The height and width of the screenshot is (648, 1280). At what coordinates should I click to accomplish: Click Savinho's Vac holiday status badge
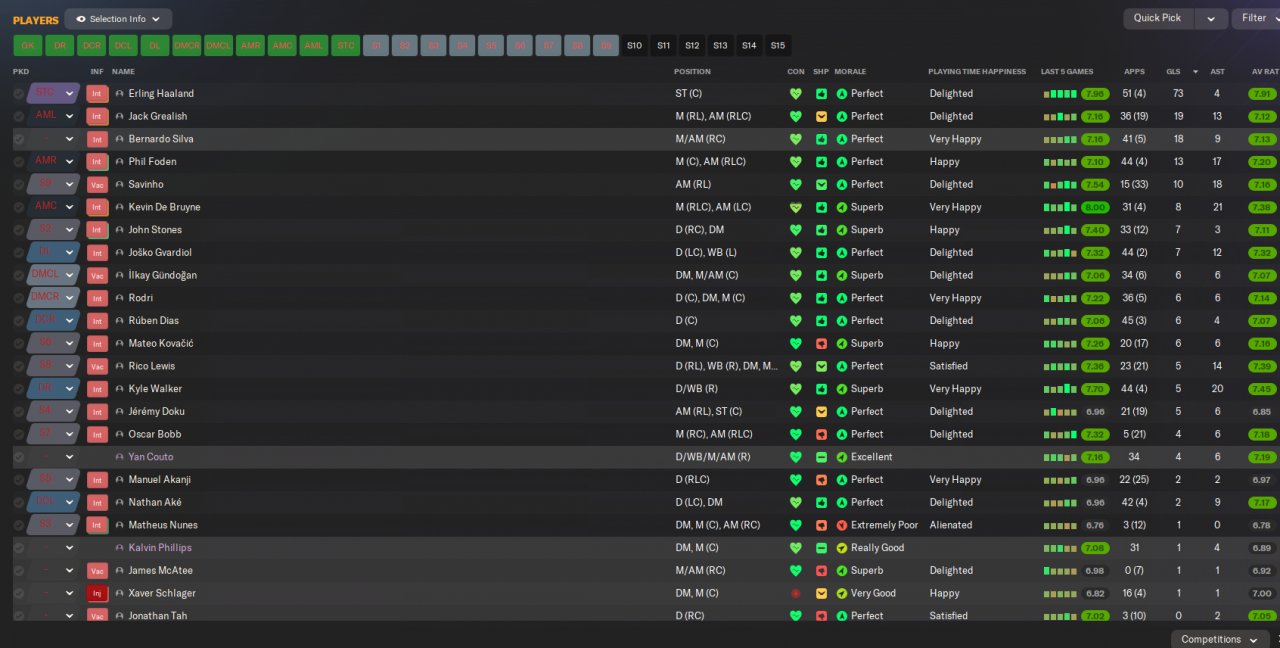[97, 185]
